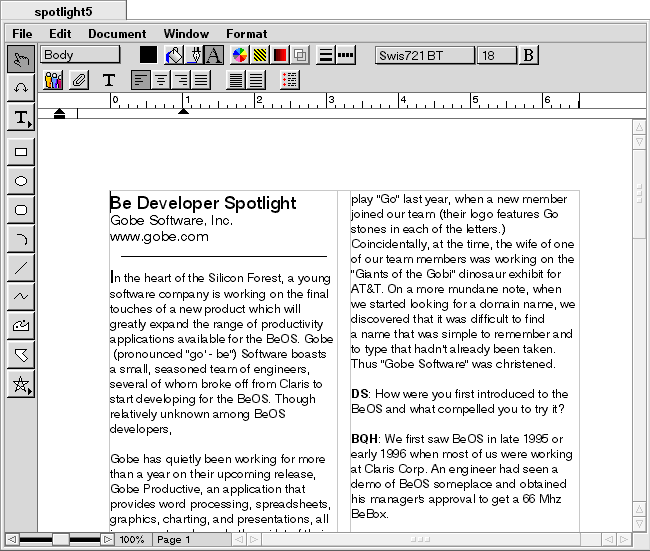The image size is (650, 551).
Task: Click the overlapping squares transparency icon
Action: 300,55
